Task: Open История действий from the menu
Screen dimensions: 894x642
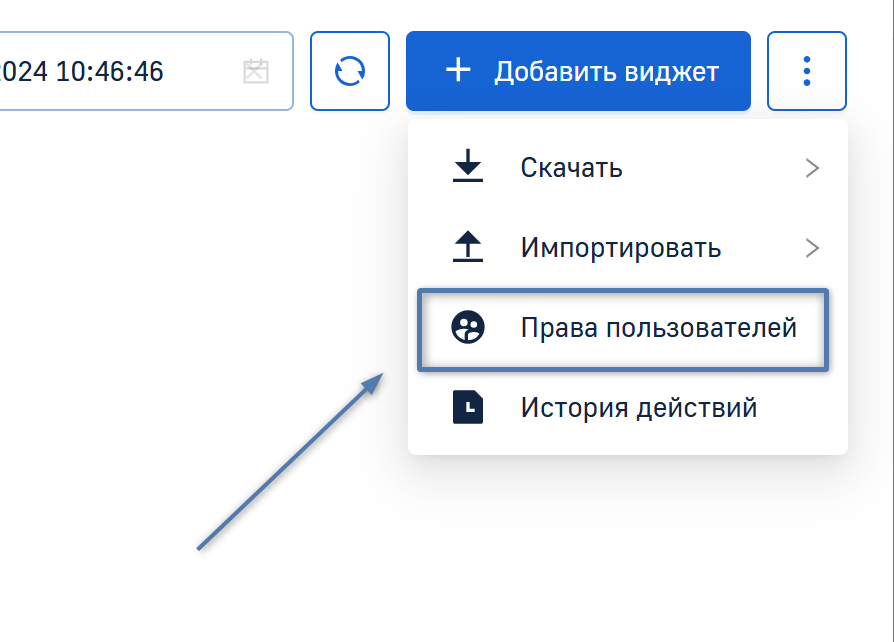Action: click(638, 408)
